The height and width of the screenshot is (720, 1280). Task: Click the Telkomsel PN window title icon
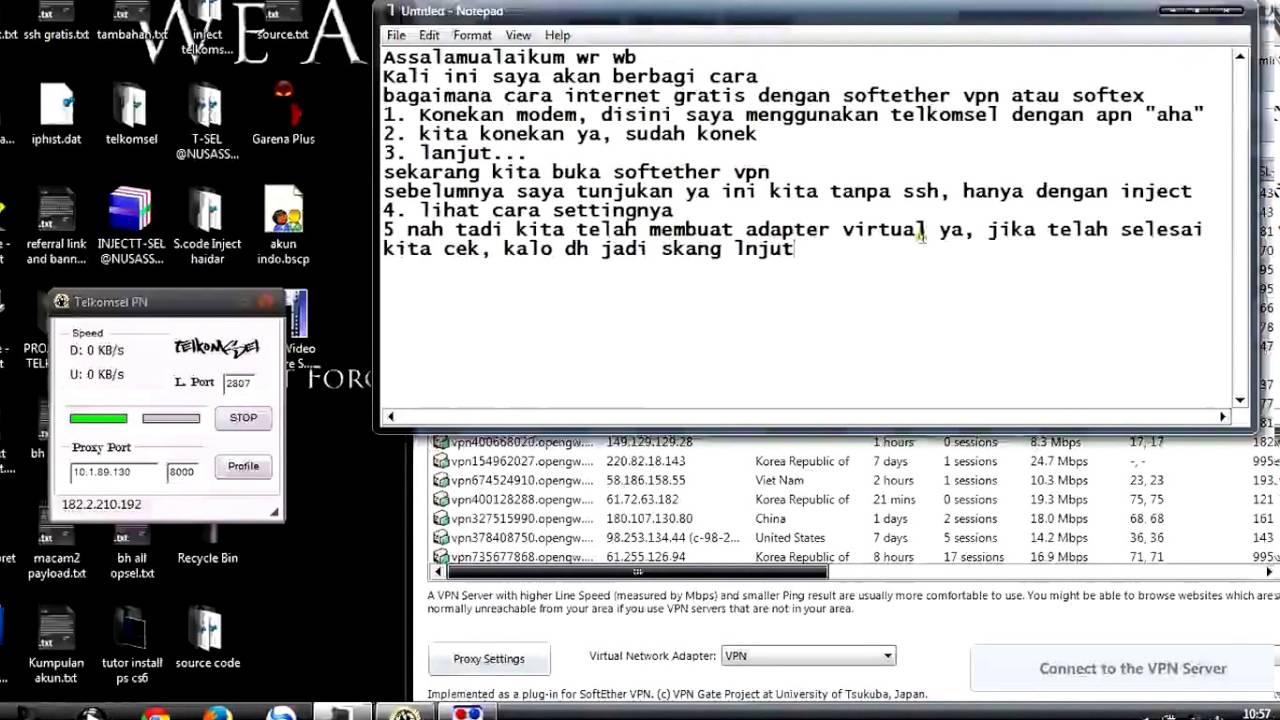(62, 301)
